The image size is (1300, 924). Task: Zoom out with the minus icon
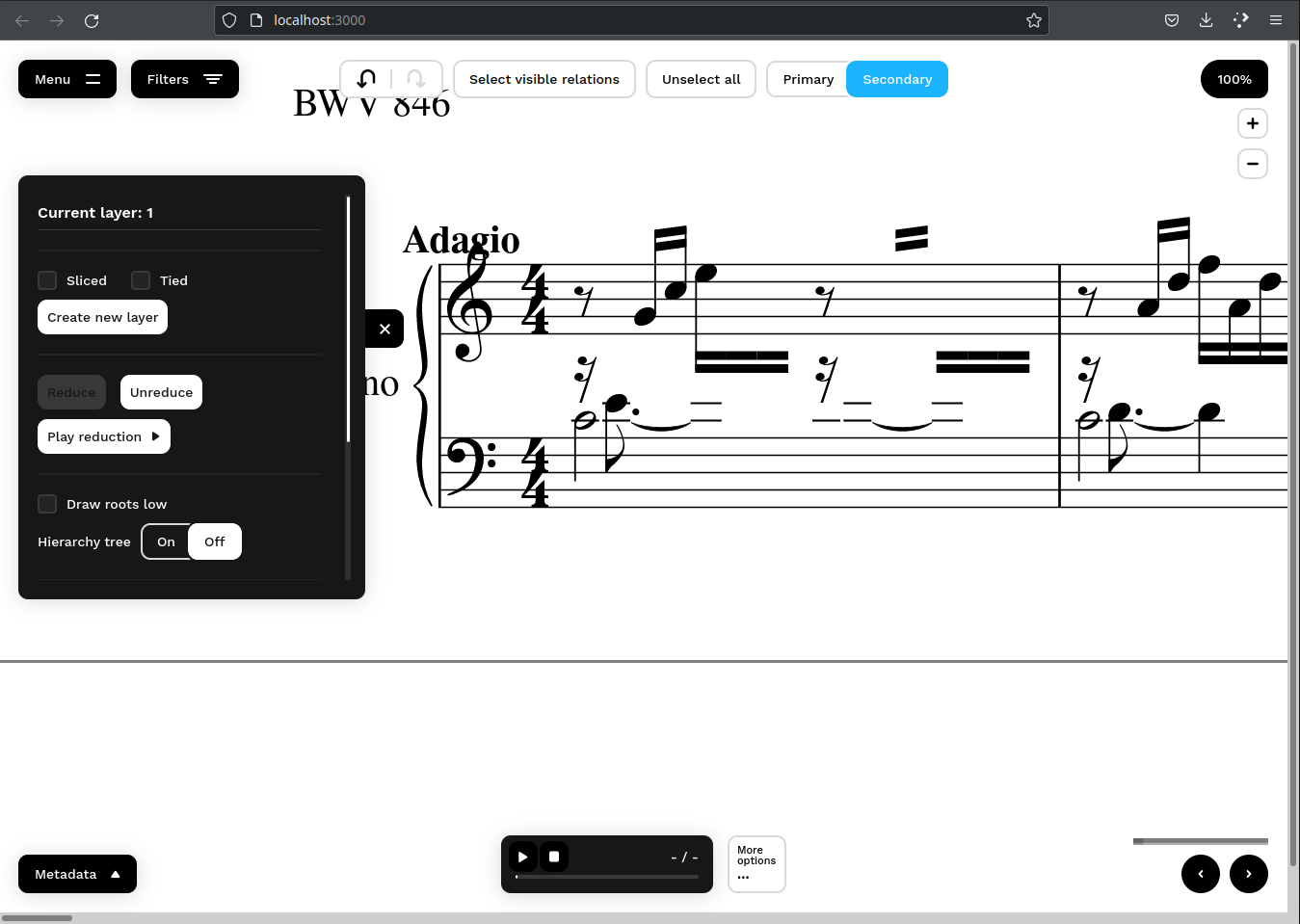[x=1253, y=164]
